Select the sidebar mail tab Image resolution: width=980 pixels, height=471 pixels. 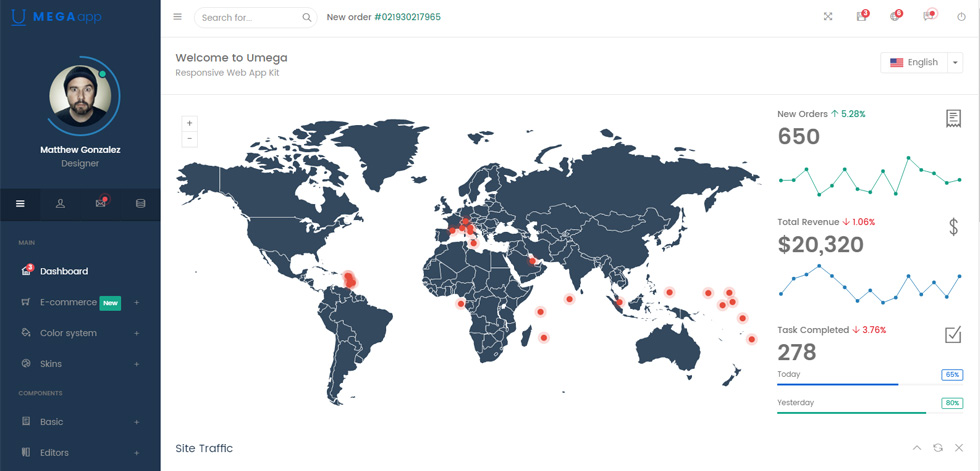tap(100, 203)
